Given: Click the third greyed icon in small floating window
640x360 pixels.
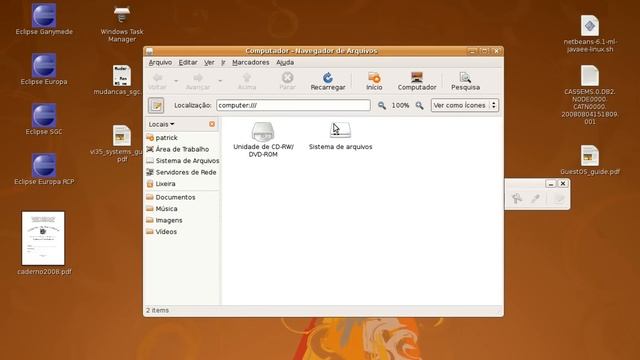Looking at the screenshot, I should pyautogui.click(x=559, y=198).
